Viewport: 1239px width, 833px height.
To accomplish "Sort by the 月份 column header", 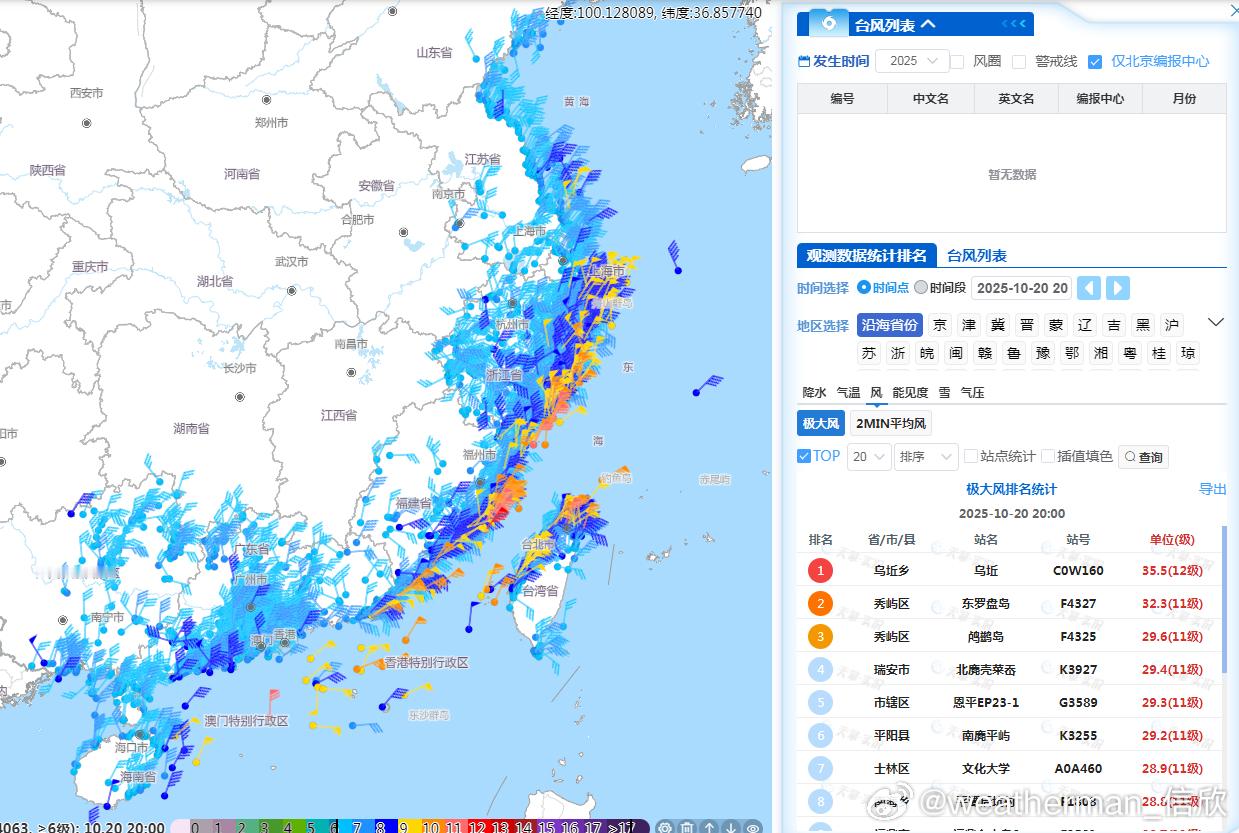I will [1184, 98].
